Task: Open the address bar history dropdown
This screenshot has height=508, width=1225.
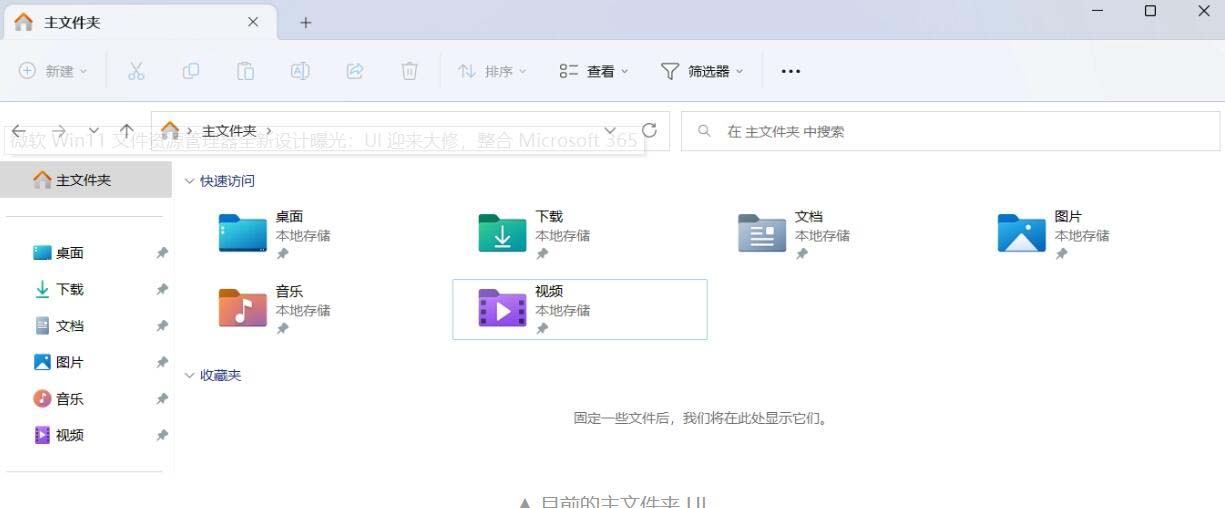Action: [x=610, y=131]
